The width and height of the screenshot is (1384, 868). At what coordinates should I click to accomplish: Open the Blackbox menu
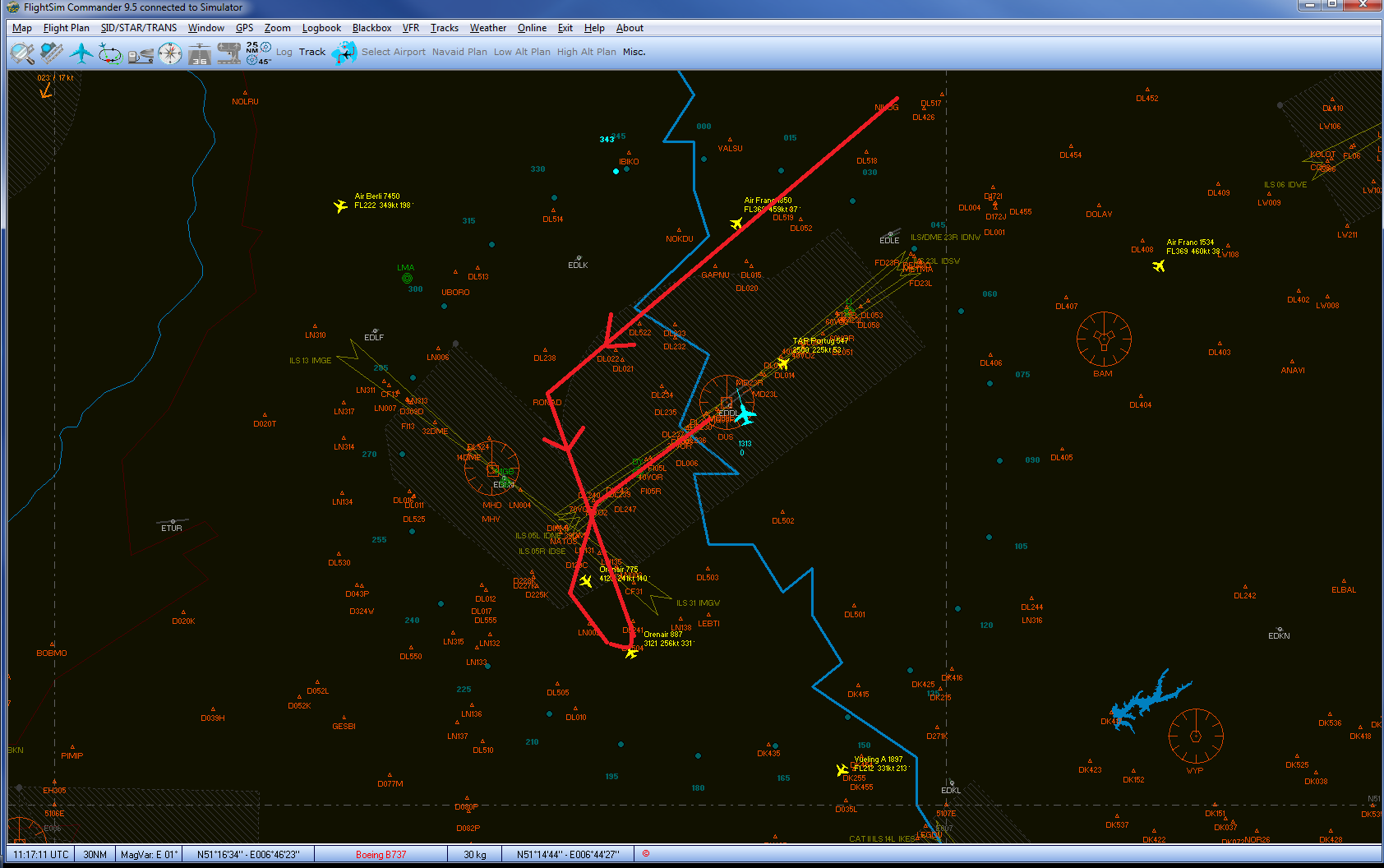(371, 27)
